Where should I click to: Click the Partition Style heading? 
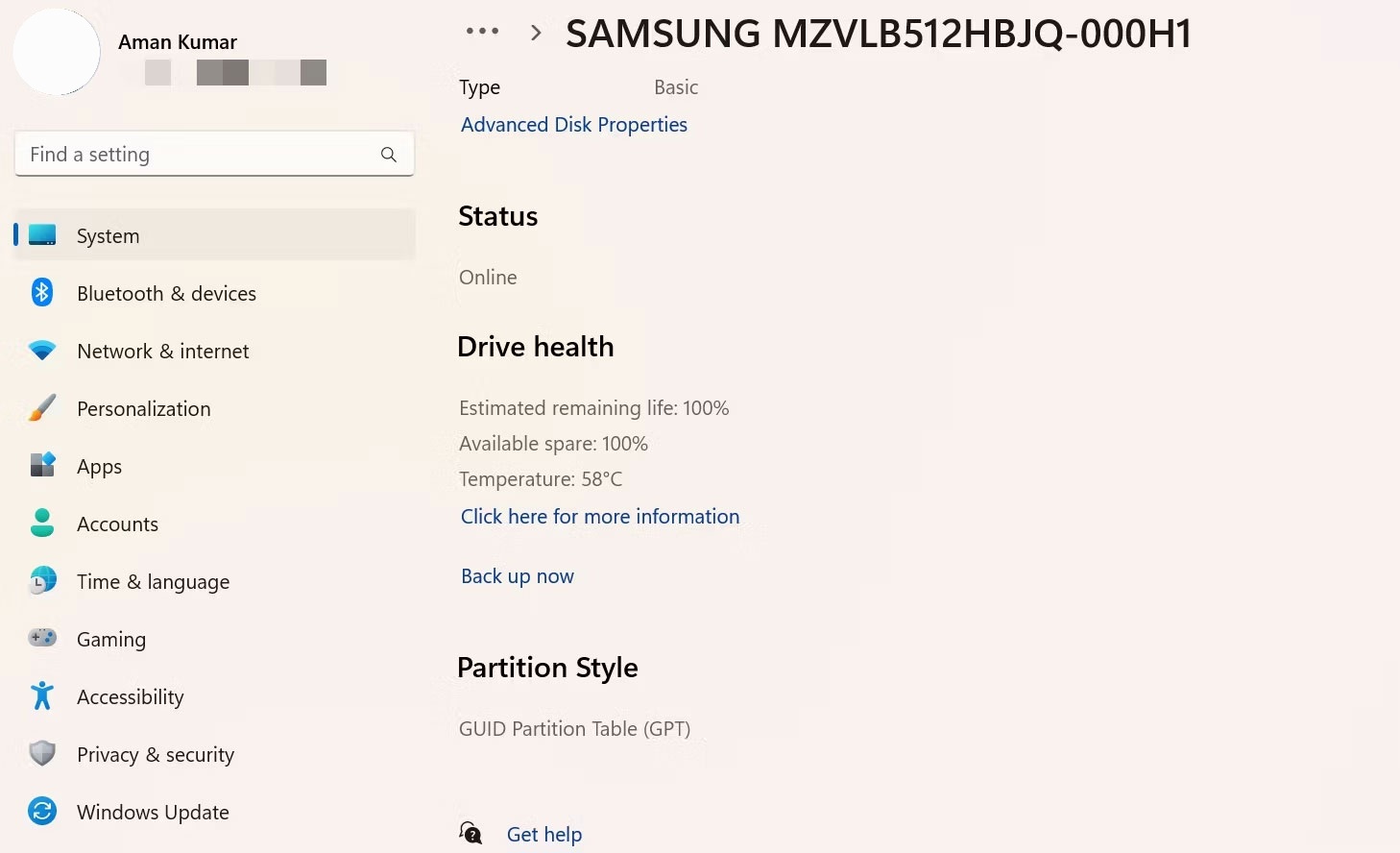pyautogui.click(x=547, y=669)
